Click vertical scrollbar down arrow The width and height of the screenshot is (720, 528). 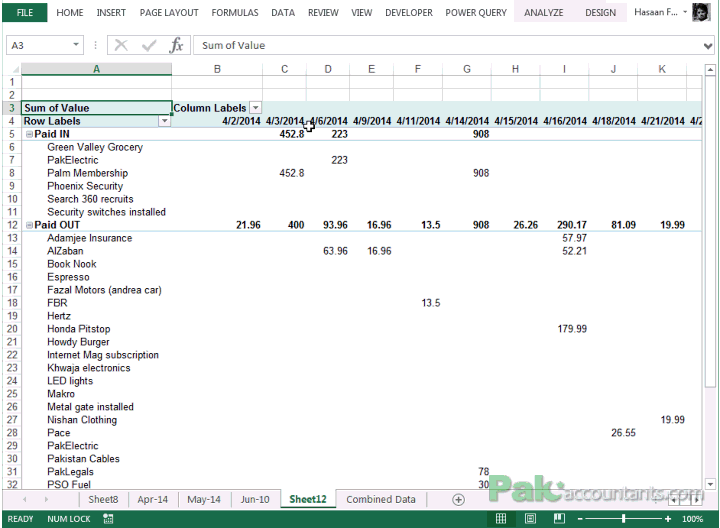click(710, 484)
